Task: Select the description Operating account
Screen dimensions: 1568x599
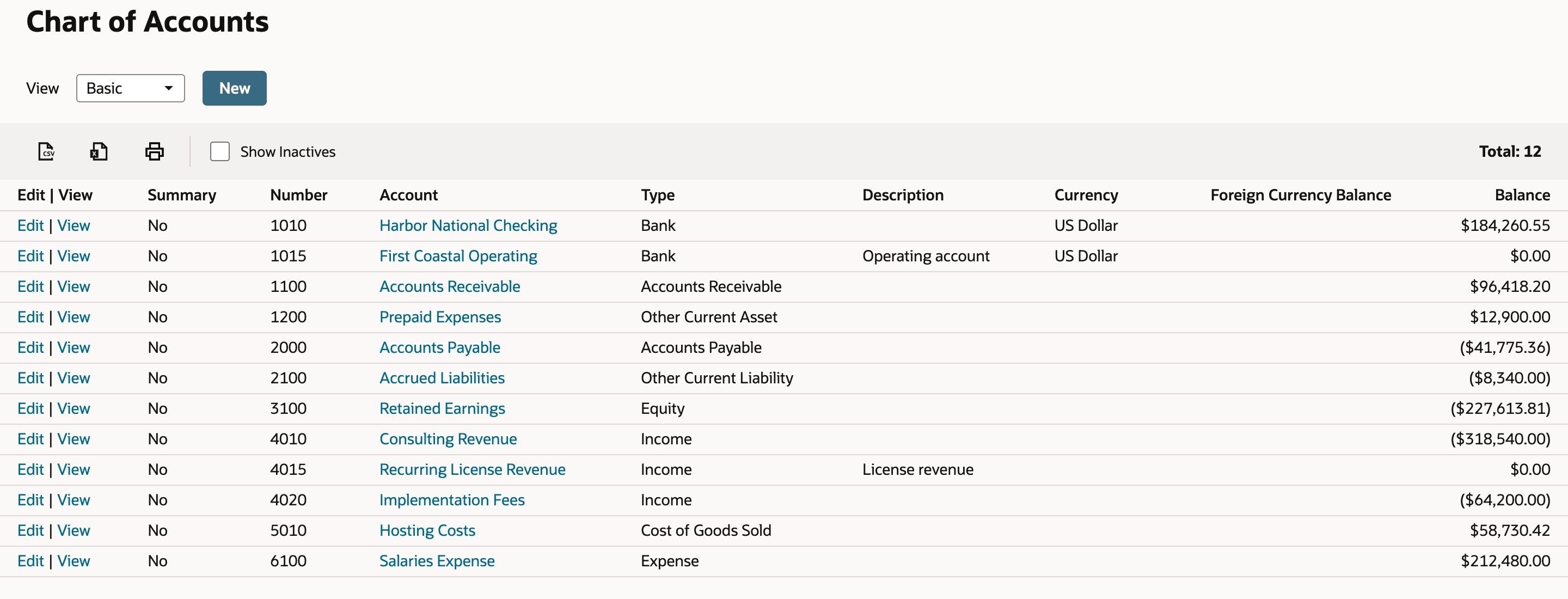Action: click(926, 256)
